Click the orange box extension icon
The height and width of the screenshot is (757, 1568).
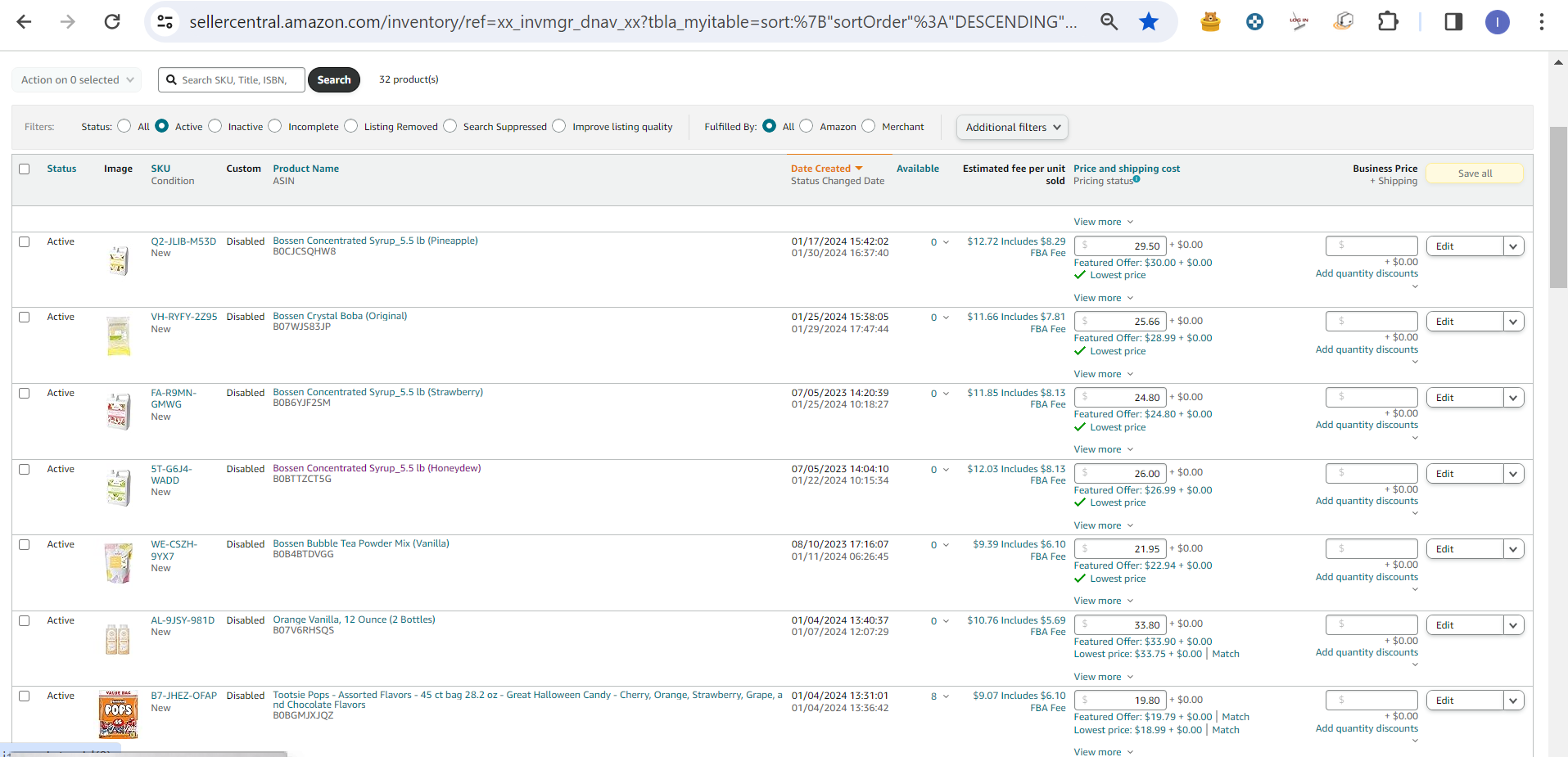1210,22
